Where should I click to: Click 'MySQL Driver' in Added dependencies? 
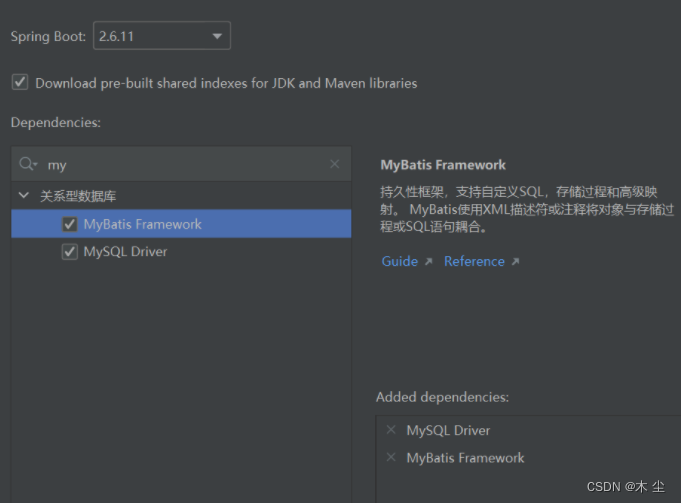(x=448, y=430)
